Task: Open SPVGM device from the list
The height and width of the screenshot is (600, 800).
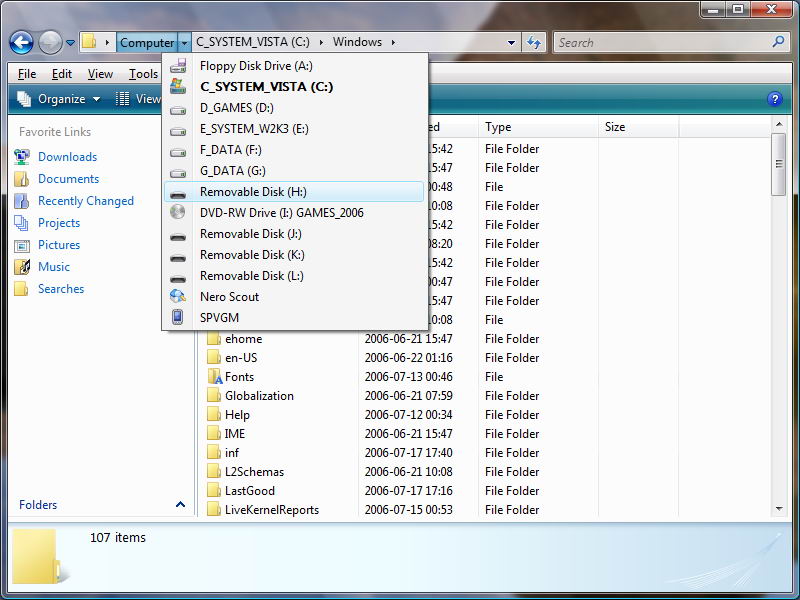Action: pos(294,317)
